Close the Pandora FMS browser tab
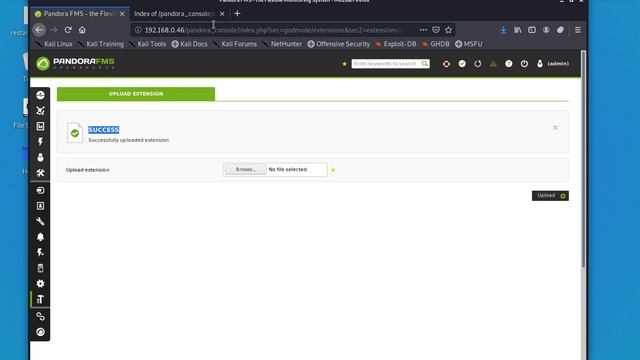This screenshot has width=640, height=360. pos(122,13)
